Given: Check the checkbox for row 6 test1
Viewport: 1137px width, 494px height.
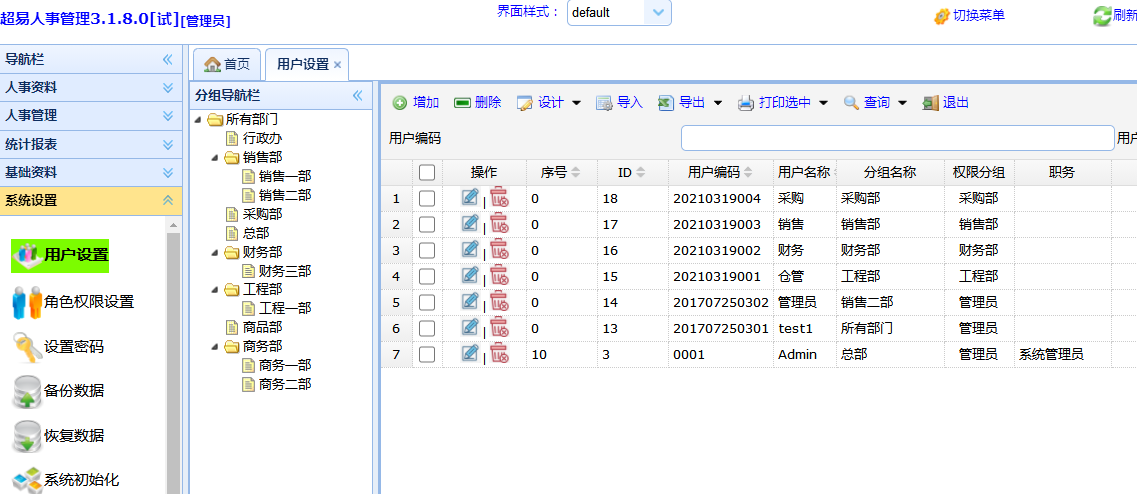Looking at the screenshot, I should [427, 328].
